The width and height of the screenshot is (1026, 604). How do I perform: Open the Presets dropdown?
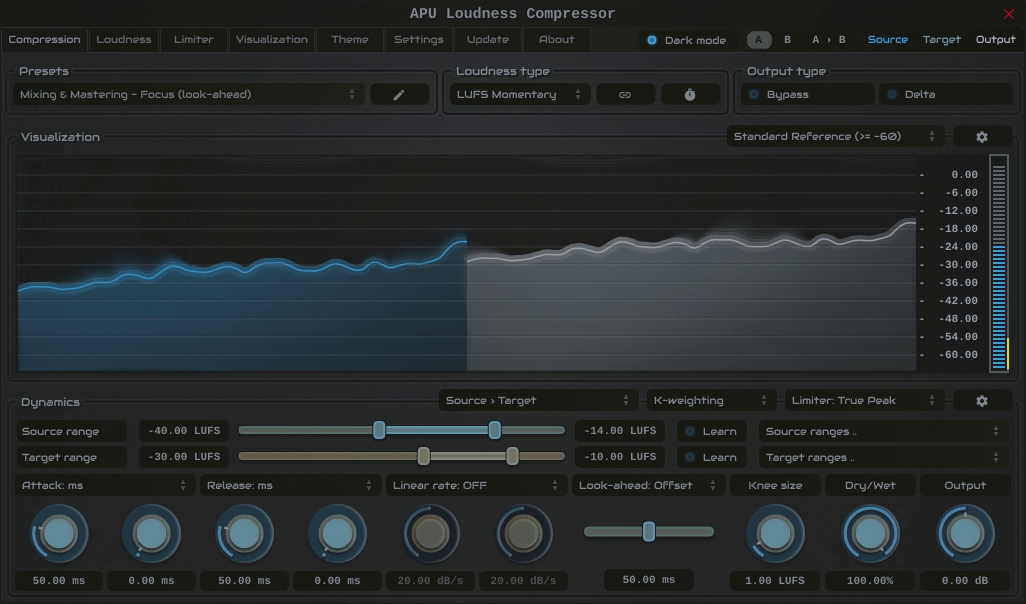click(x=188, y=95)
